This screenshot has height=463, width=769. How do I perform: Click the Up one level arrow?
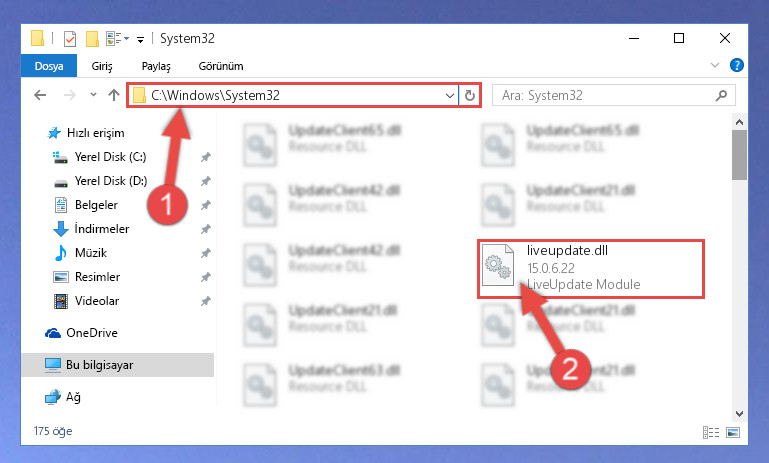pyautogui.click(x=114, y=95)
